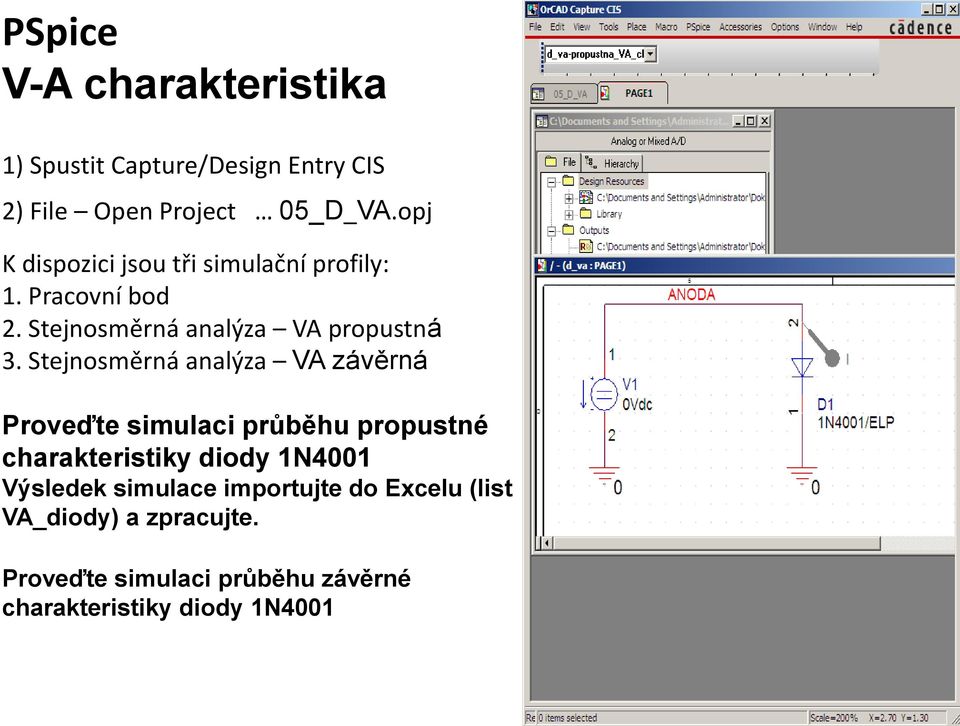This screenshot has height=726, width=960.
Task: Minimize the OrCAD Capture CIS window
Action: pos(927,9)
